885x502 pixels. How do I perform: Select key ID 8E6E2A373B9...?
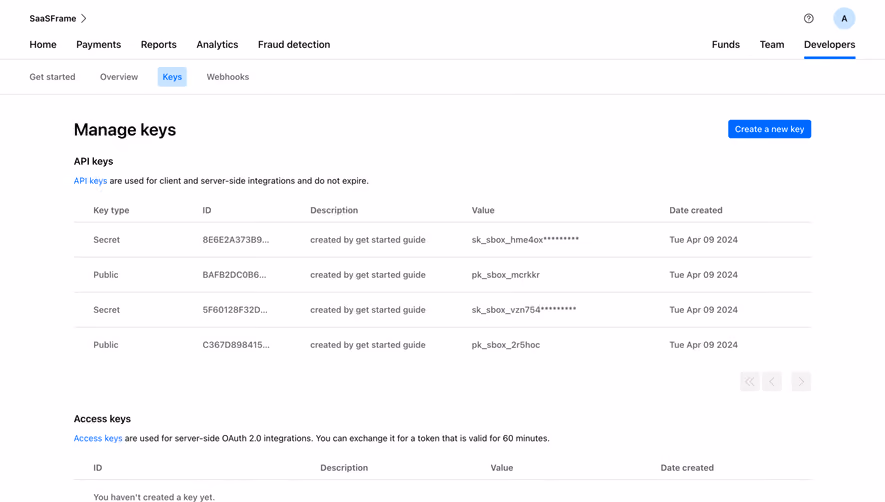tap(236, 239)
